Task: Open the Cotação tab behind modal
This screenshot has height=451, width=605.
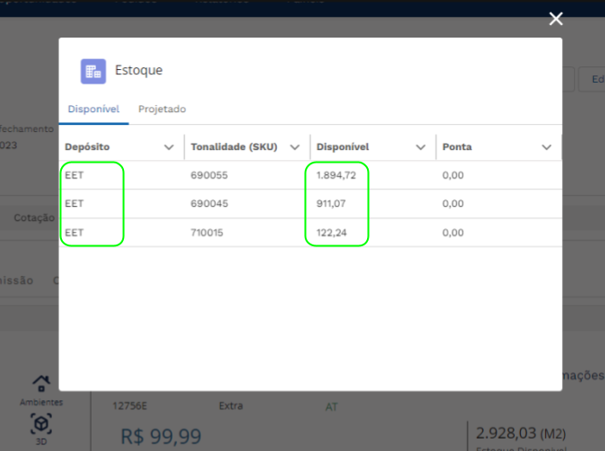Action: [33, 217]
